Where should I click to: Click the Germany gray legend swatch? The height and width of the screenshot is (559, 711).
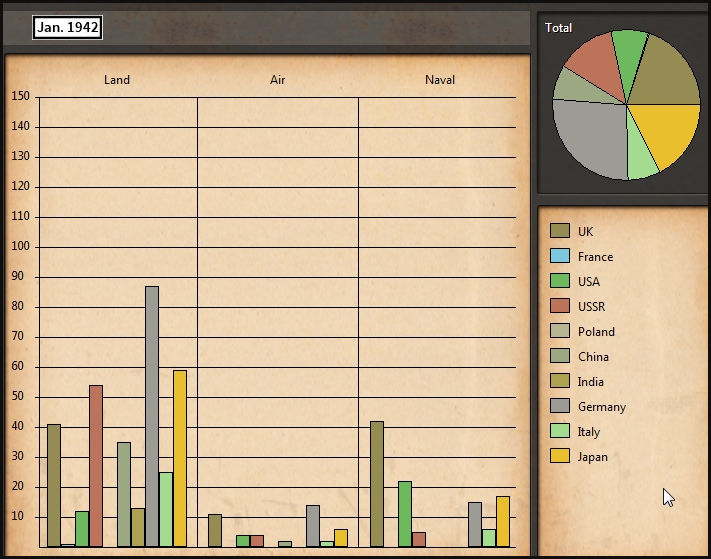click(560, 406)
